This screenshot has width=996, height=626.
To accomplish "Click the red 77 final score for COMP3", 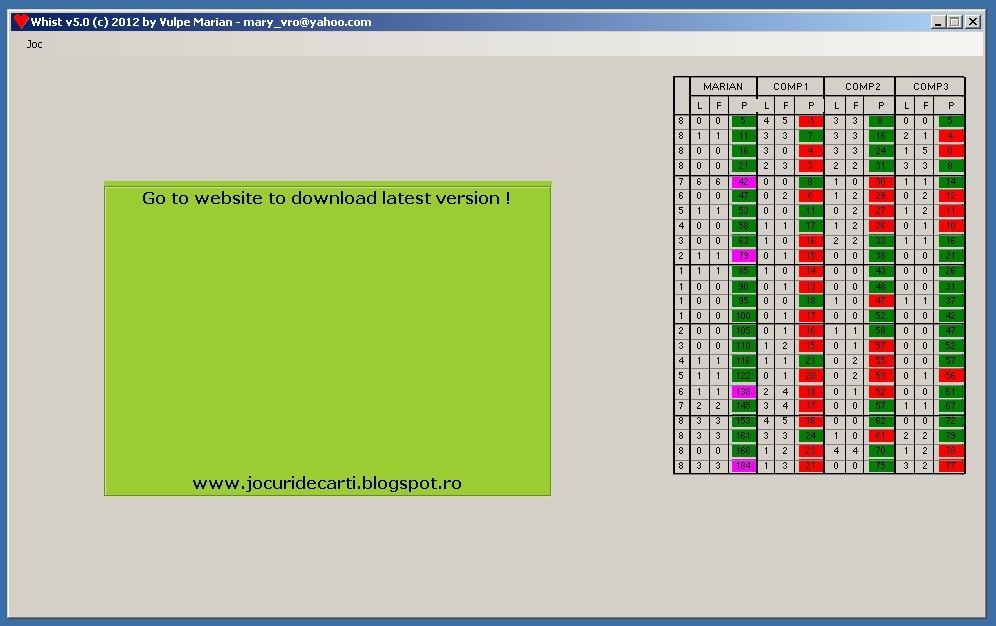I will coord(951,466).
